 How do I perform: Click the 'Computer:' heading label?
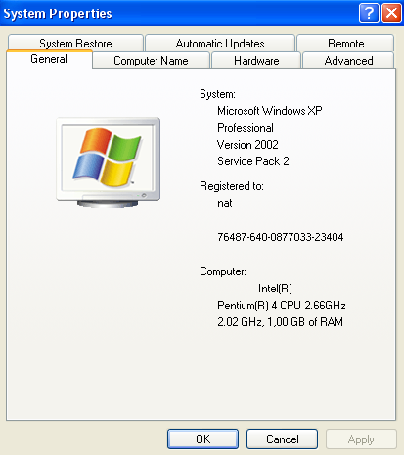coord(224,272)
